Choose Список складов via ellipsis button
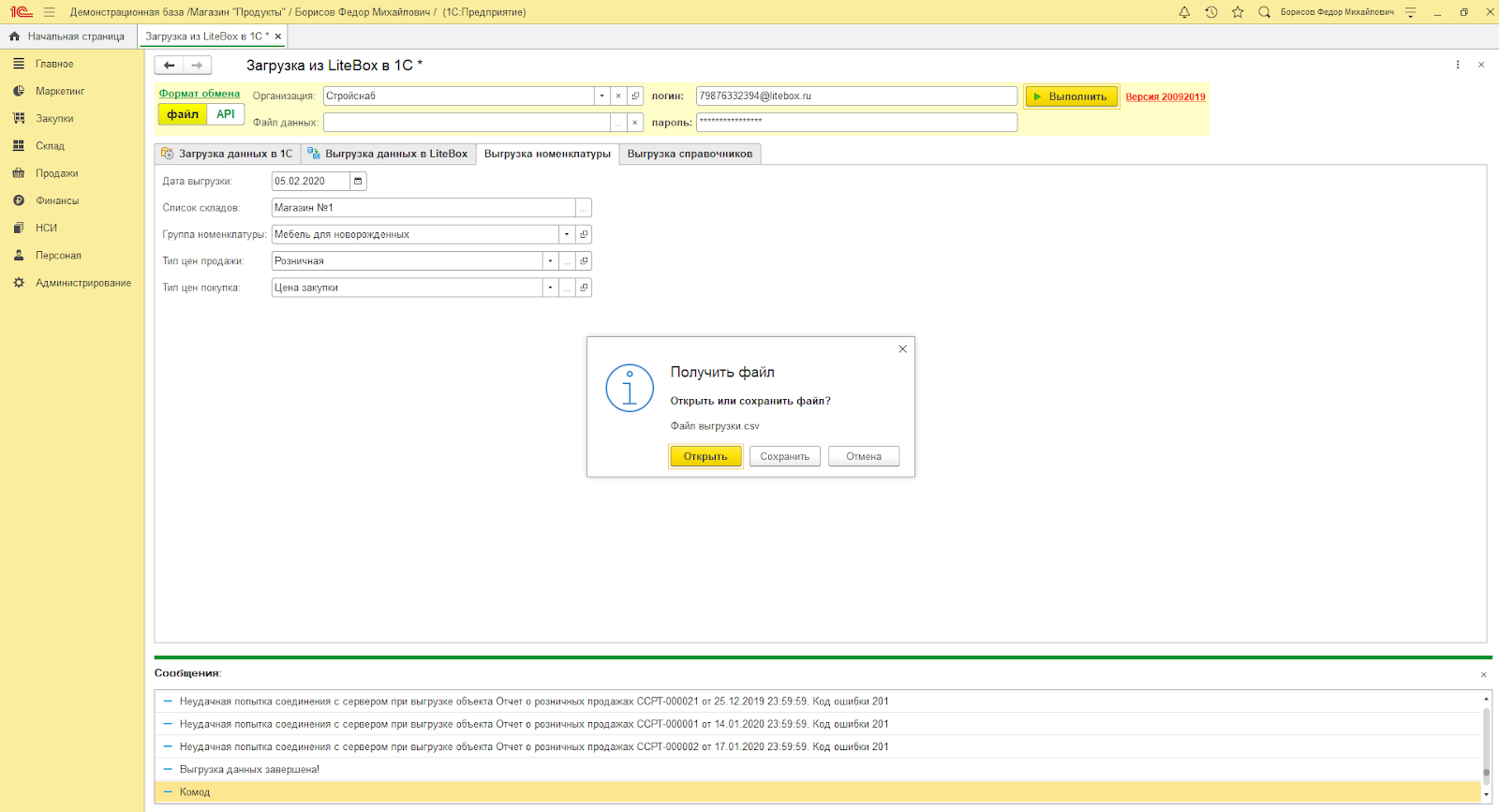Screen dimensions: 1499x812 click(583, 208)
